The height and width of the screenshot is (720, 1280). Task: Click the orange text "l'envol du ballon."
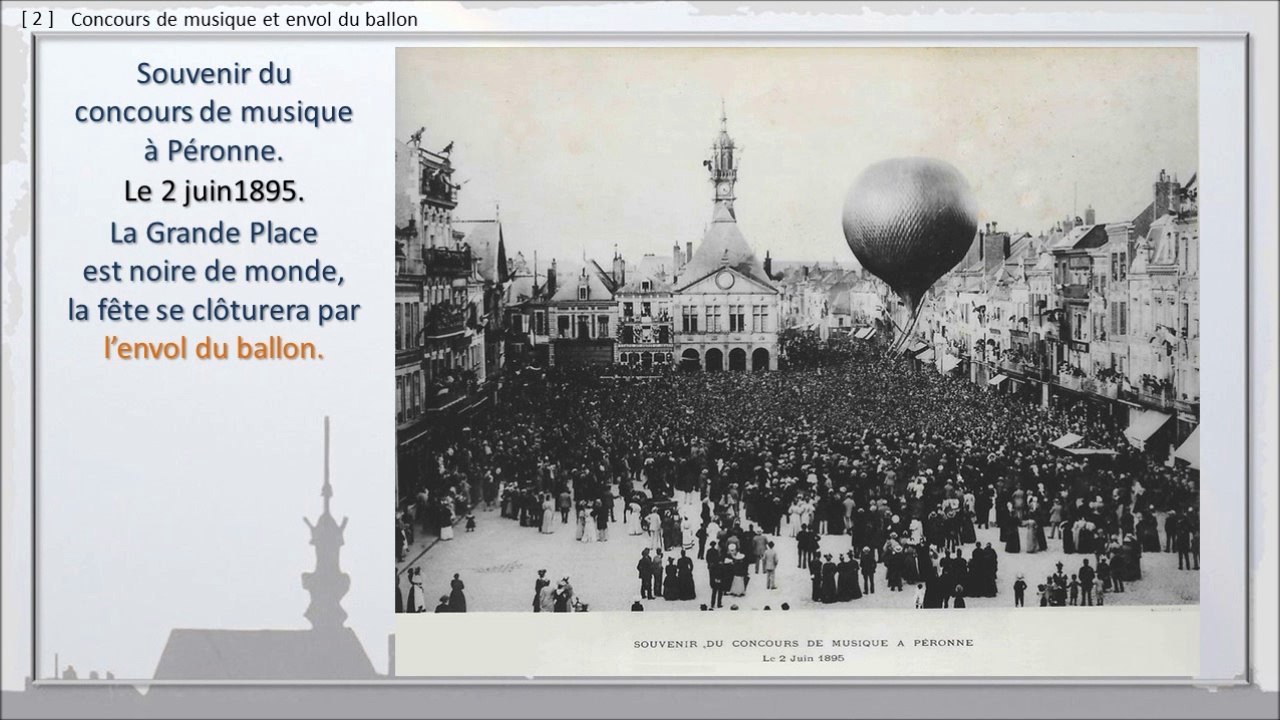(x=214, y=349)
